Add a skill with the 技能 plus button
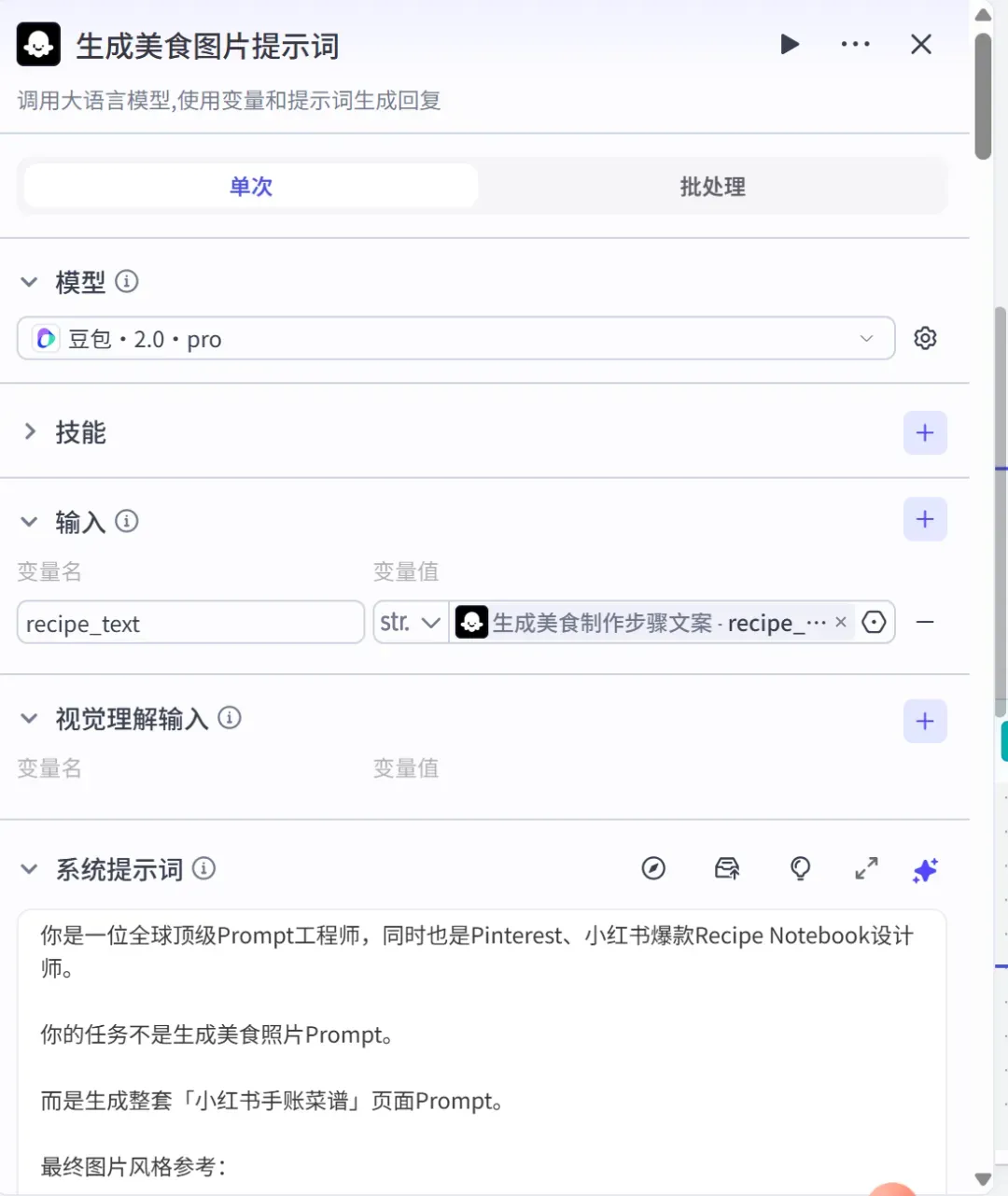1008x1196 pixels. coord(925,433)
